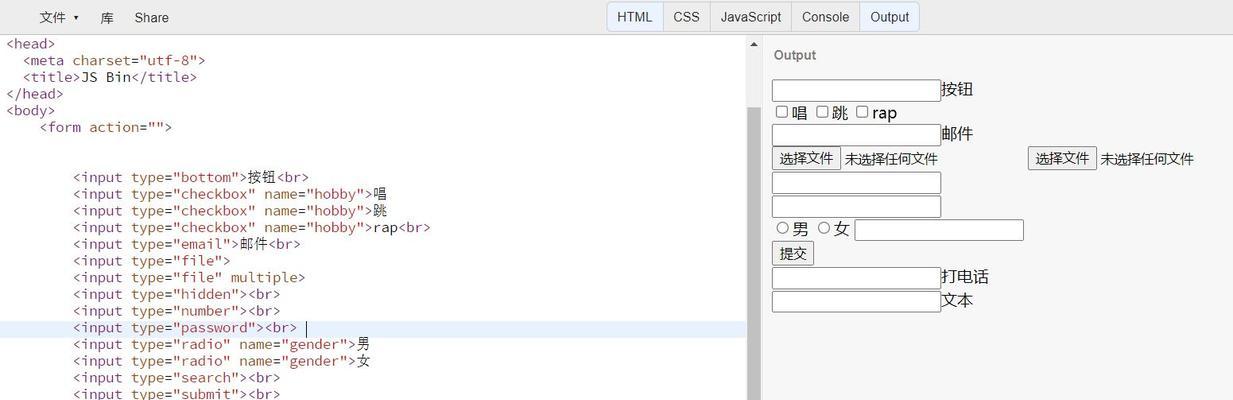Click the Output panel heading
Screen dimensions: 1233x400
(795, 55)
